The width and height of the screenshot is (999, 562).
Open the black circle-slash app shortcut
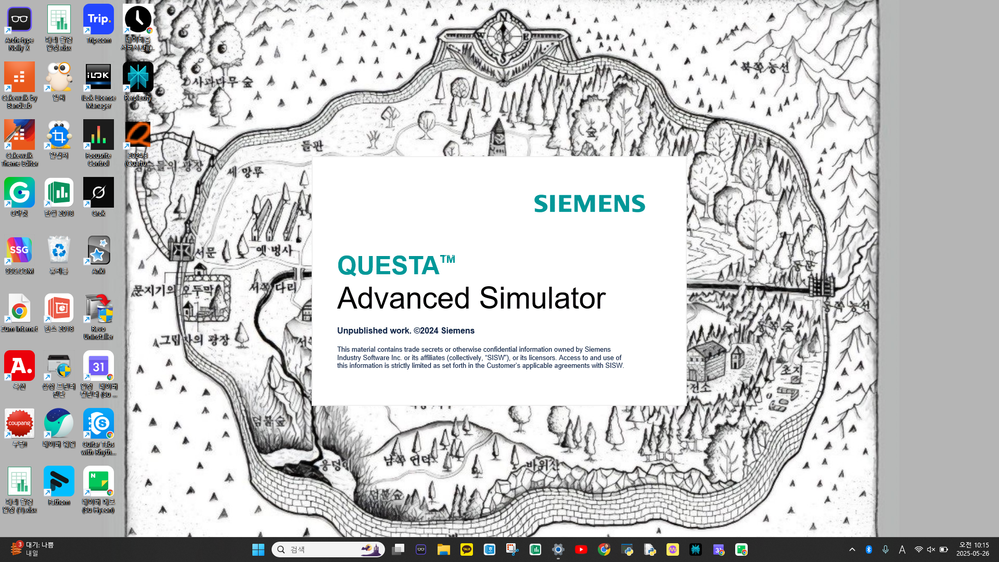98,196
